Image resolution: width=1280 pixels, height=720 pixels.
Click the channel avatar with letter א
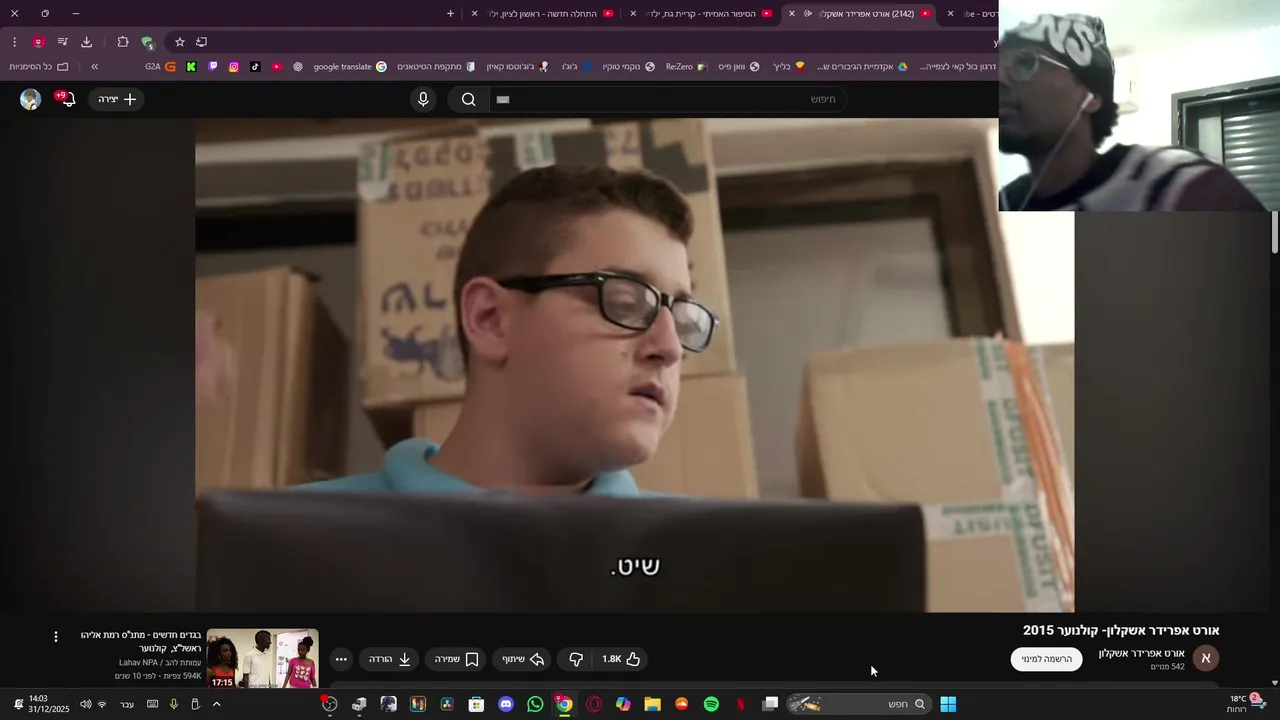[x=1205, y=658]
